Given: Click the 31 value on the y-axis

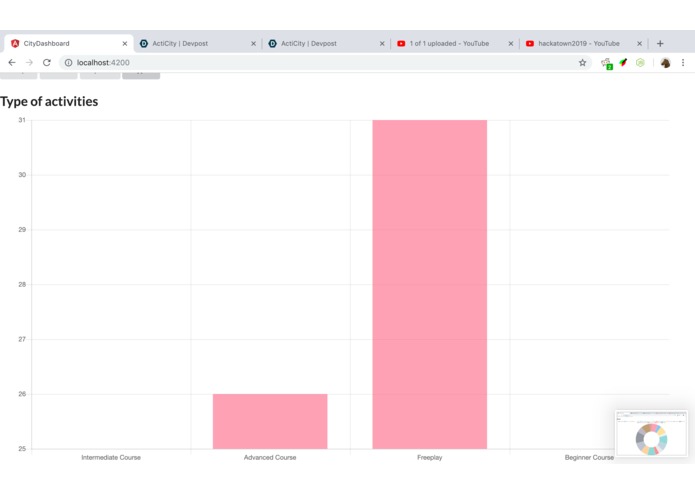Looking at the screenshot, I should (22, 120).
